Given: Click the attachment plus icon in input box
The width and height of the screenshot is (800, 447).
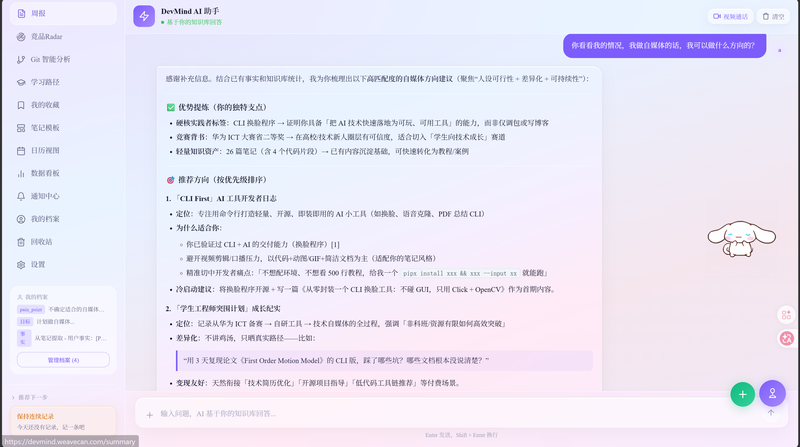Looking at the screenshot, I should click(x=149, y=415).
